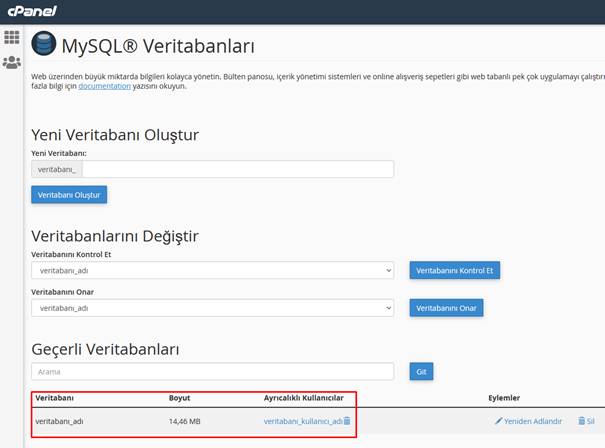Click the Veritabanını Onar button
Viewport: 605px width, 448px height.
(446, 308)
